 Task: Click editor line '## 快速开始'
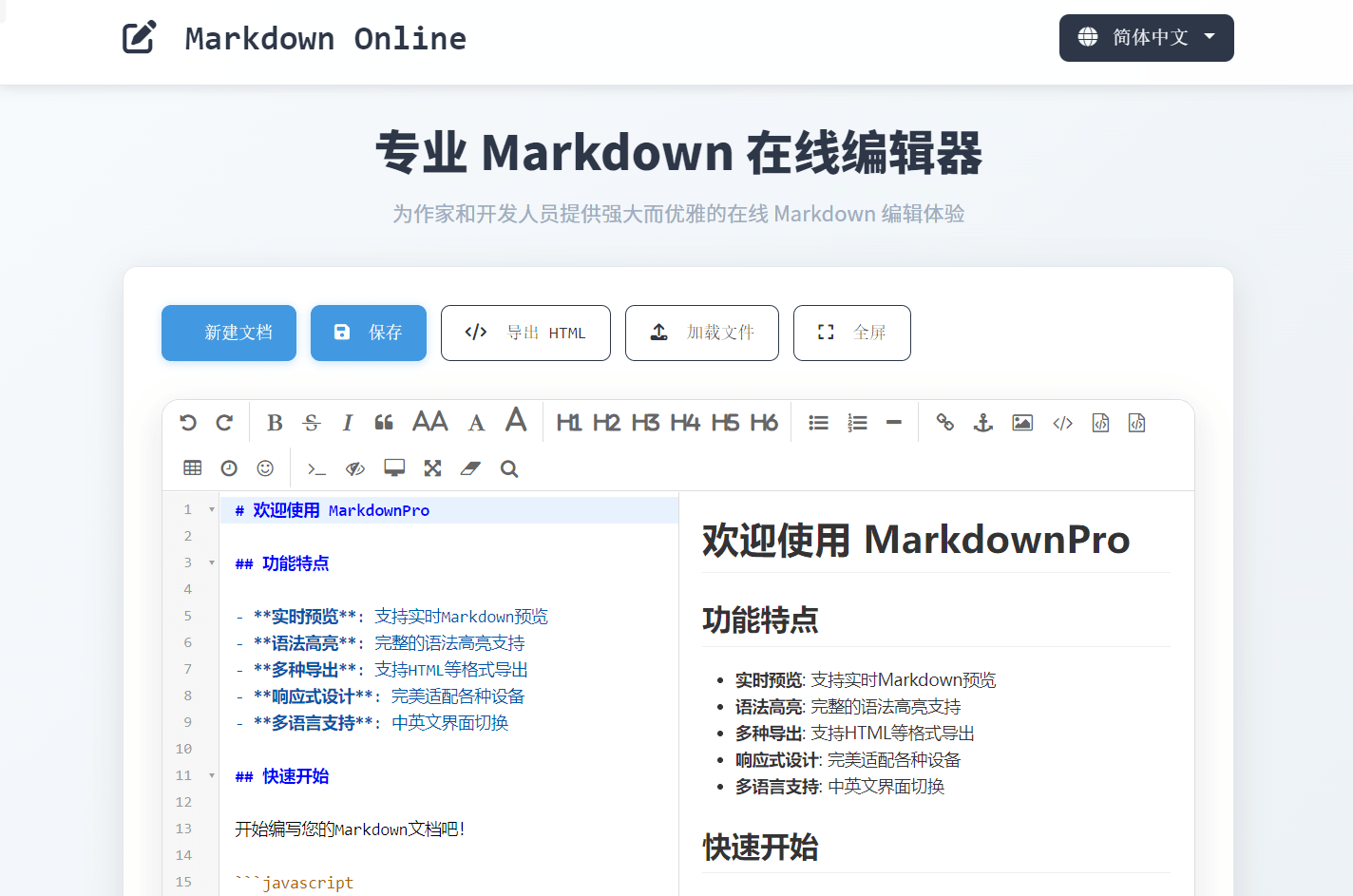tap(282, 776)
